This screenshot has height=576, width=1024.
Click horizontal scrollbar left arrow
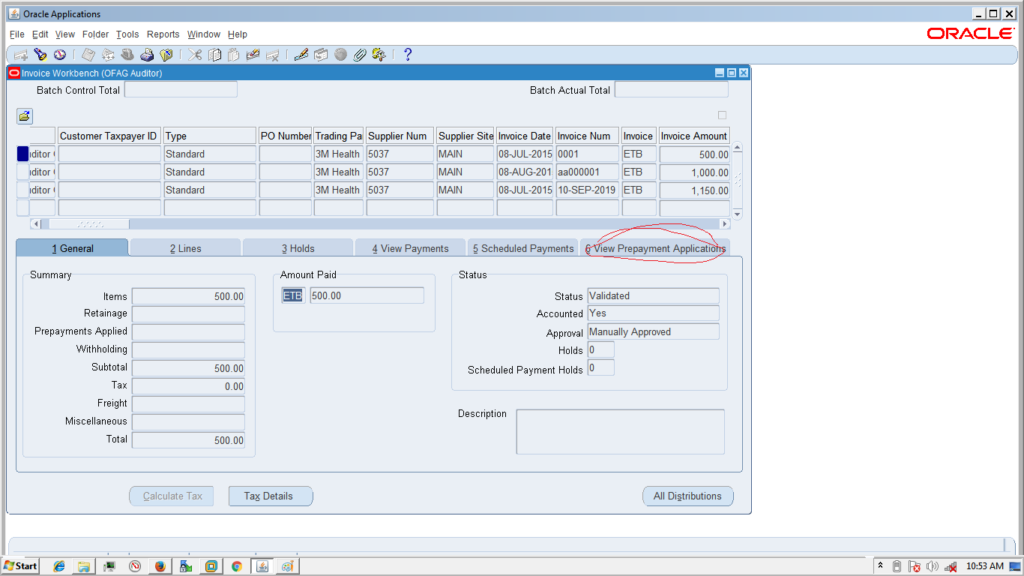pyautogui.click(x=36, y=224)
